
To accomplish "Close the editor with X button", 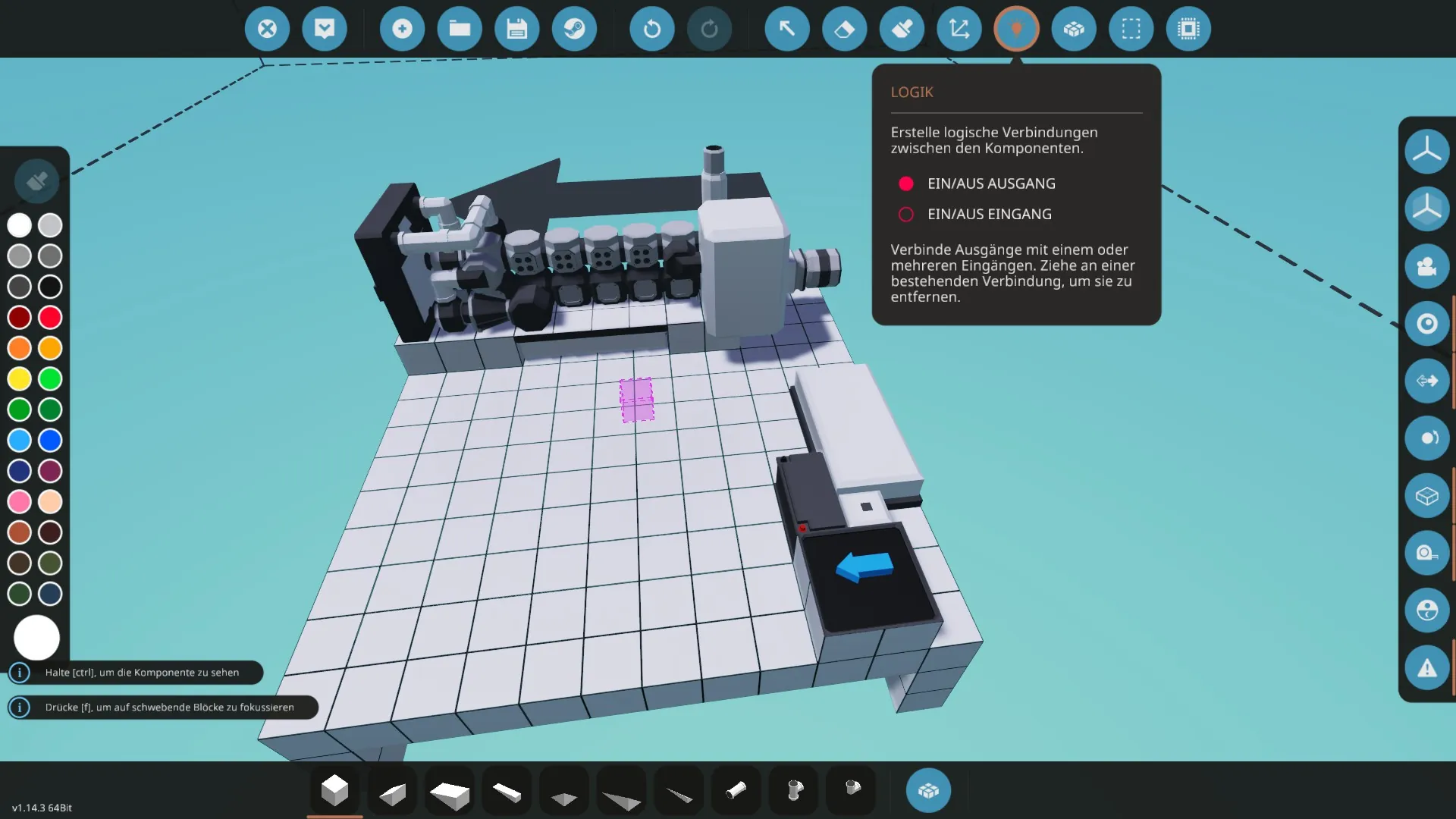I will pyautogui.click(x=267, y=29).
